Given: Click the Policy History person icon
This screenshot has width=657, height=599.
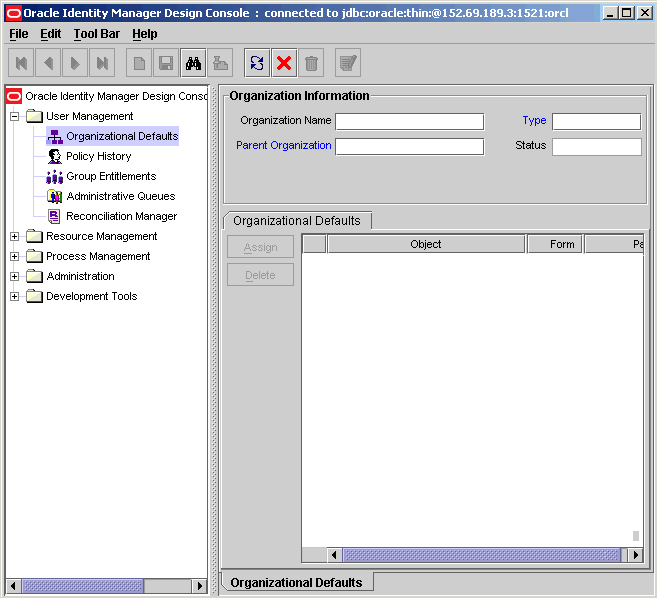Looking at the screenshot, I should pyautogui.click(x=54, y=156).
